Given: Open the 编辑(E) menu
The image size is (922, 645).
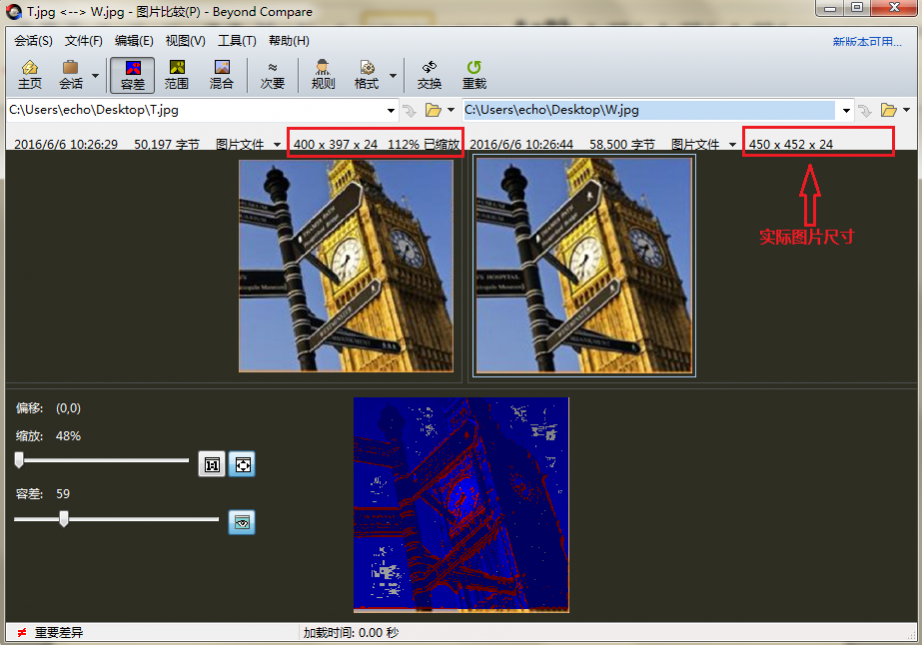Looking at the screenshot, I should (x=134, y=41).
